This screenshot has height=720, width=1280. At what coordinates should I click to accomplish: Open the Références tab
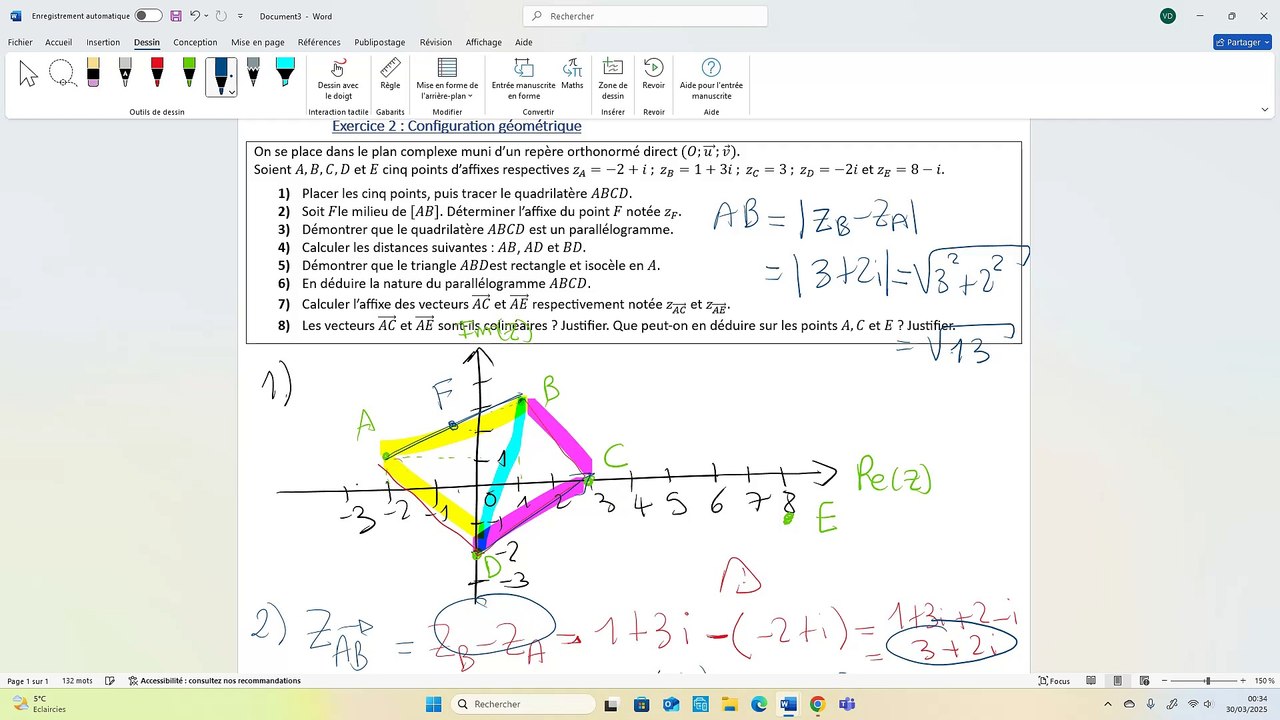pyautogui.click(x=319, y=42)
